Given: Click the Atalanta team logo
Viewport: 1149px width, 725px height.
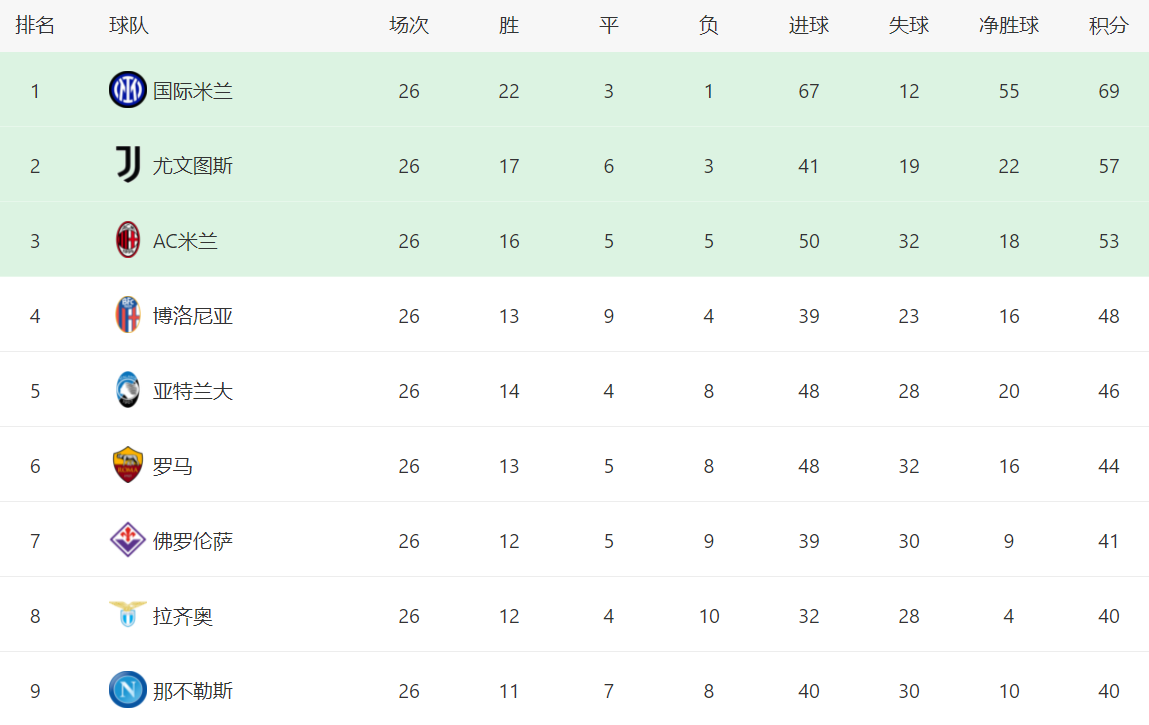Looking at the screenshot, I should click(x=128, y=389).
